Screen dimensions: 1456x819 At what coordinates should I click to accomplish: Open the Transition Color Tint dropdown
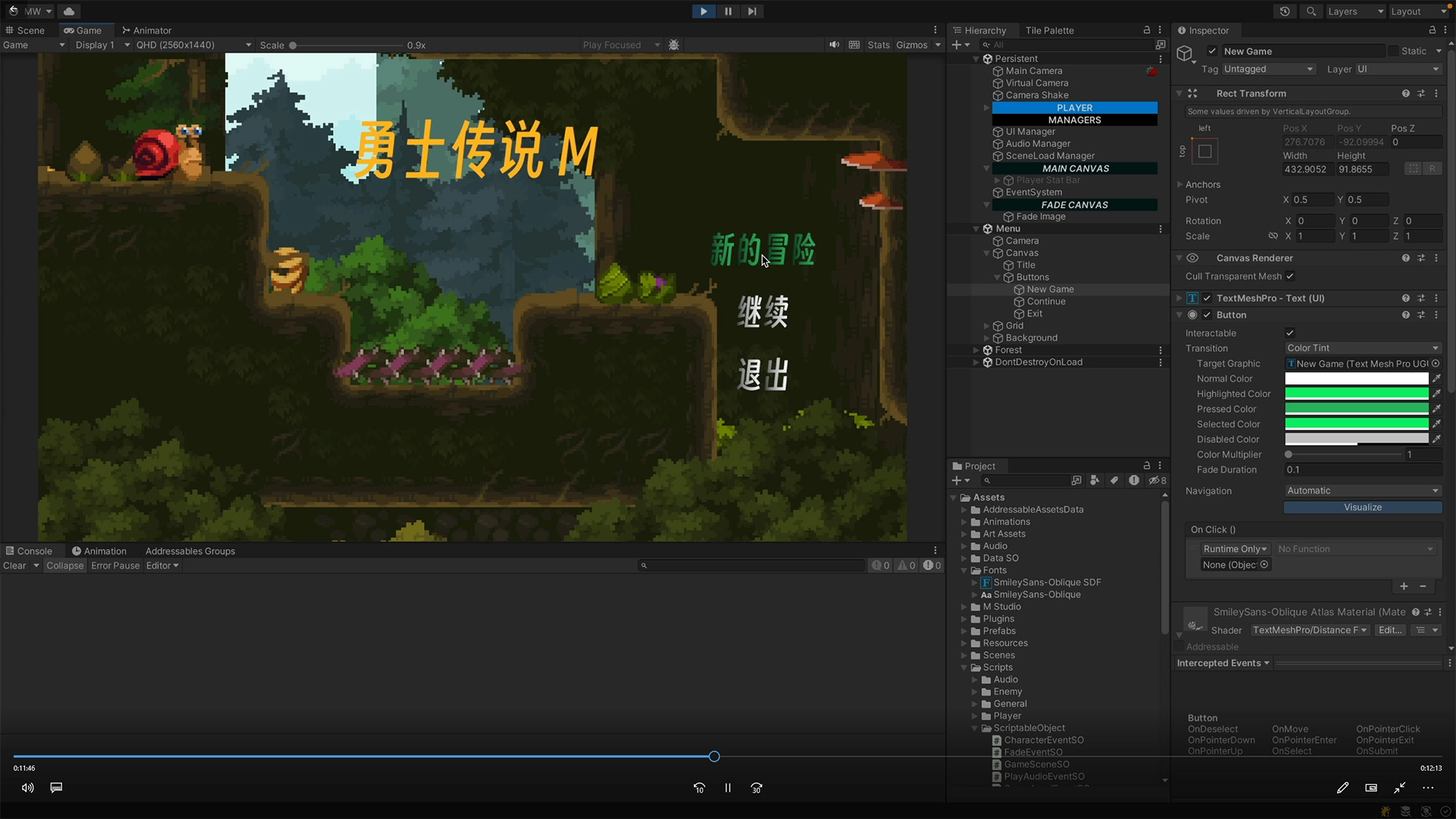1362,348
